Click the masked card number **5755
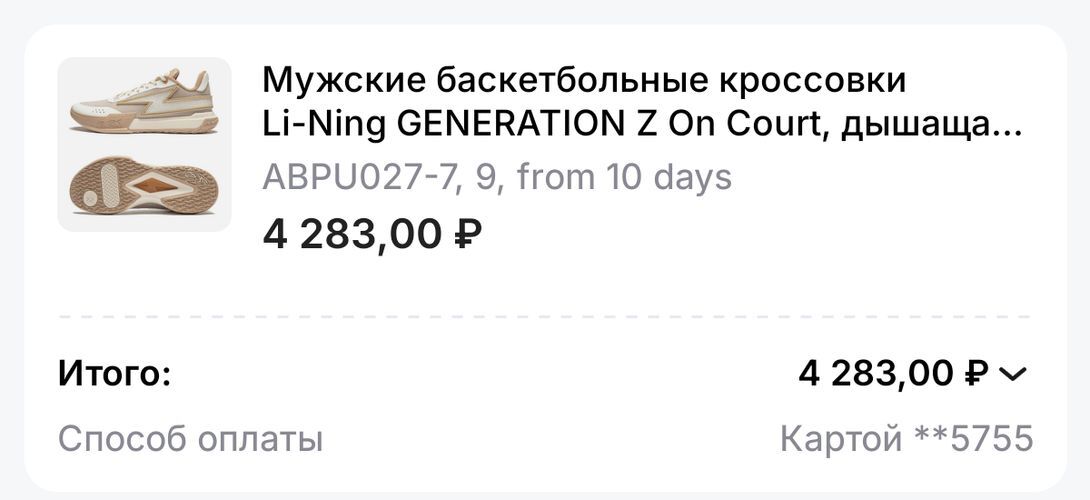1090x500 pixels. coord(974,439)
